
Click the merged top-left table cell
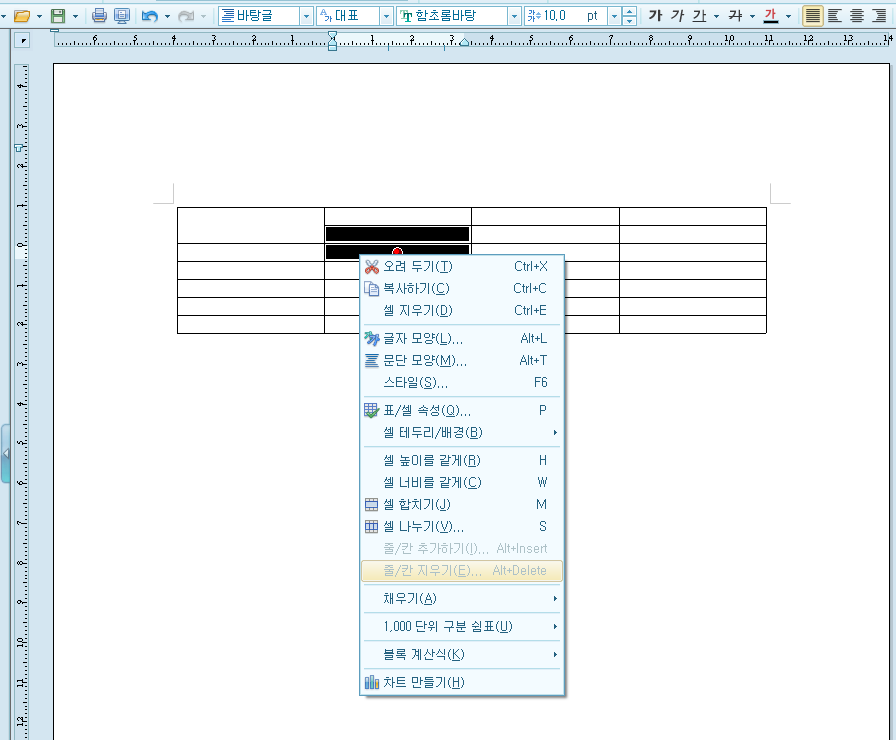tap(251, 226)
